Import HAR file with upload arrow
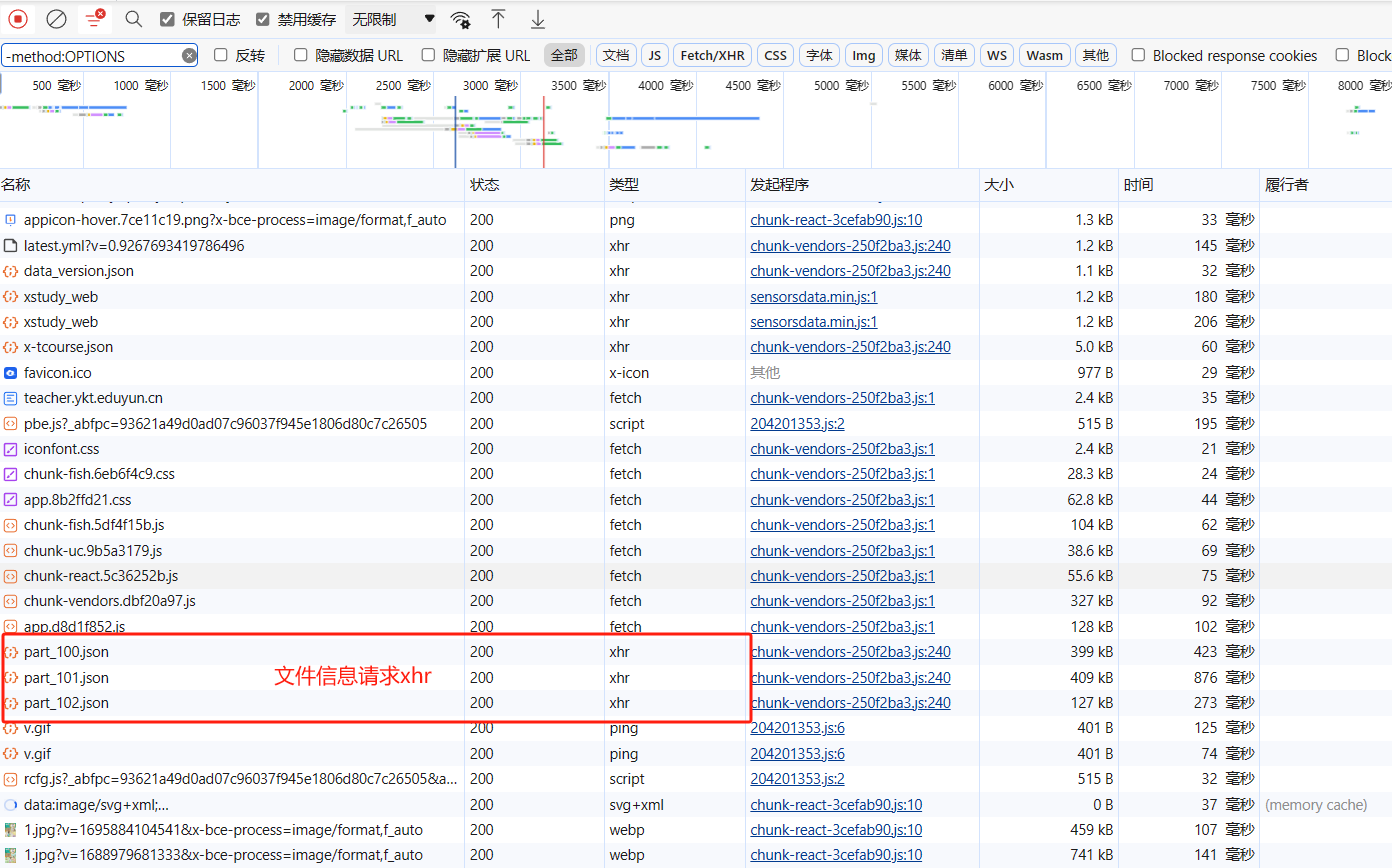 tap(498, 19)
